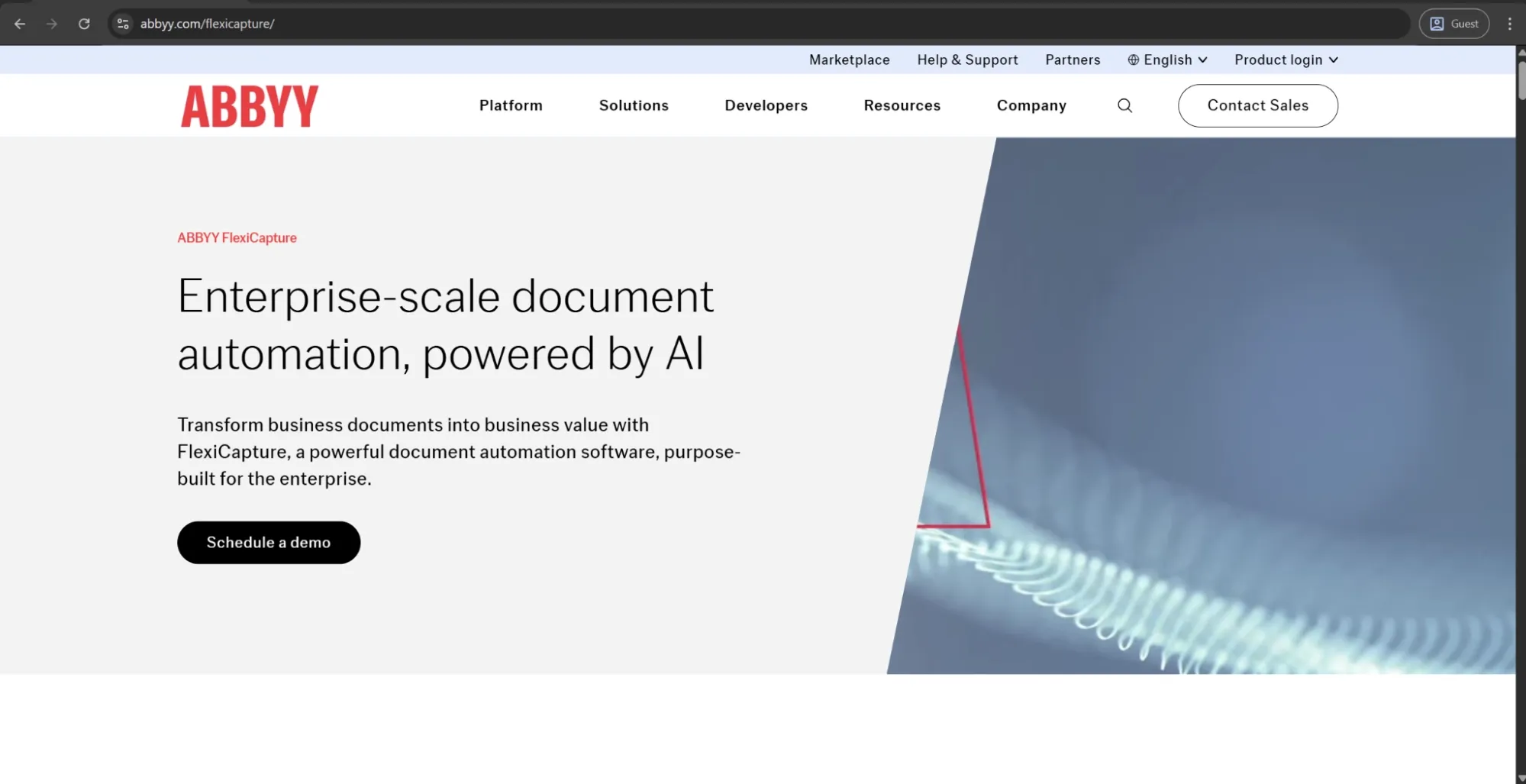Click the browser back arrow

pyautogui.click(x=20, y=24)
